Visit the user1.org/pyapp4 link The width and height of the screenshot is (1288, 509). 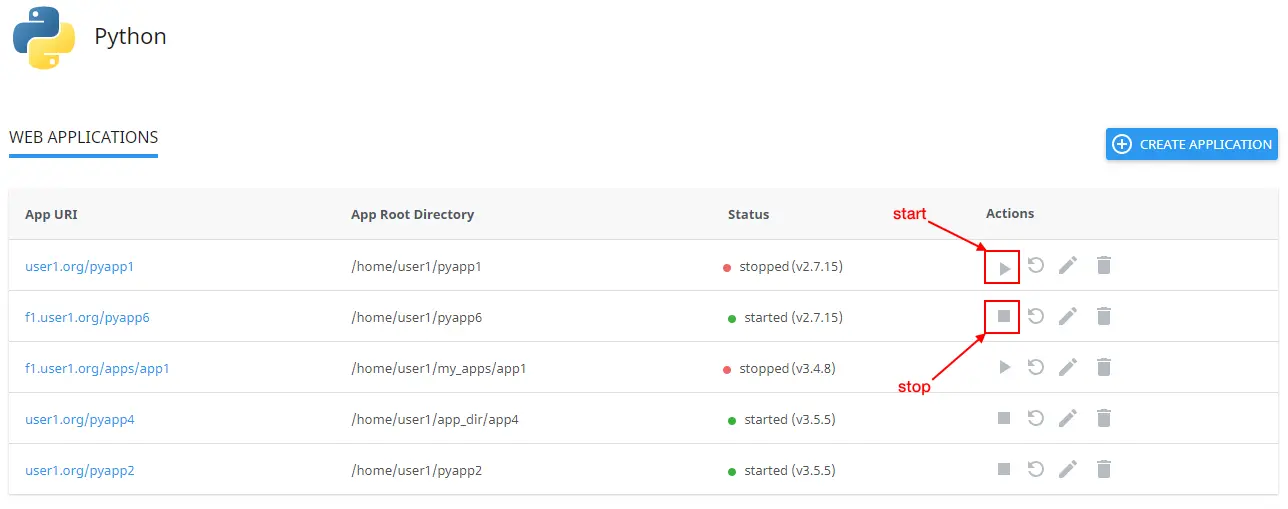click(79, 420)
